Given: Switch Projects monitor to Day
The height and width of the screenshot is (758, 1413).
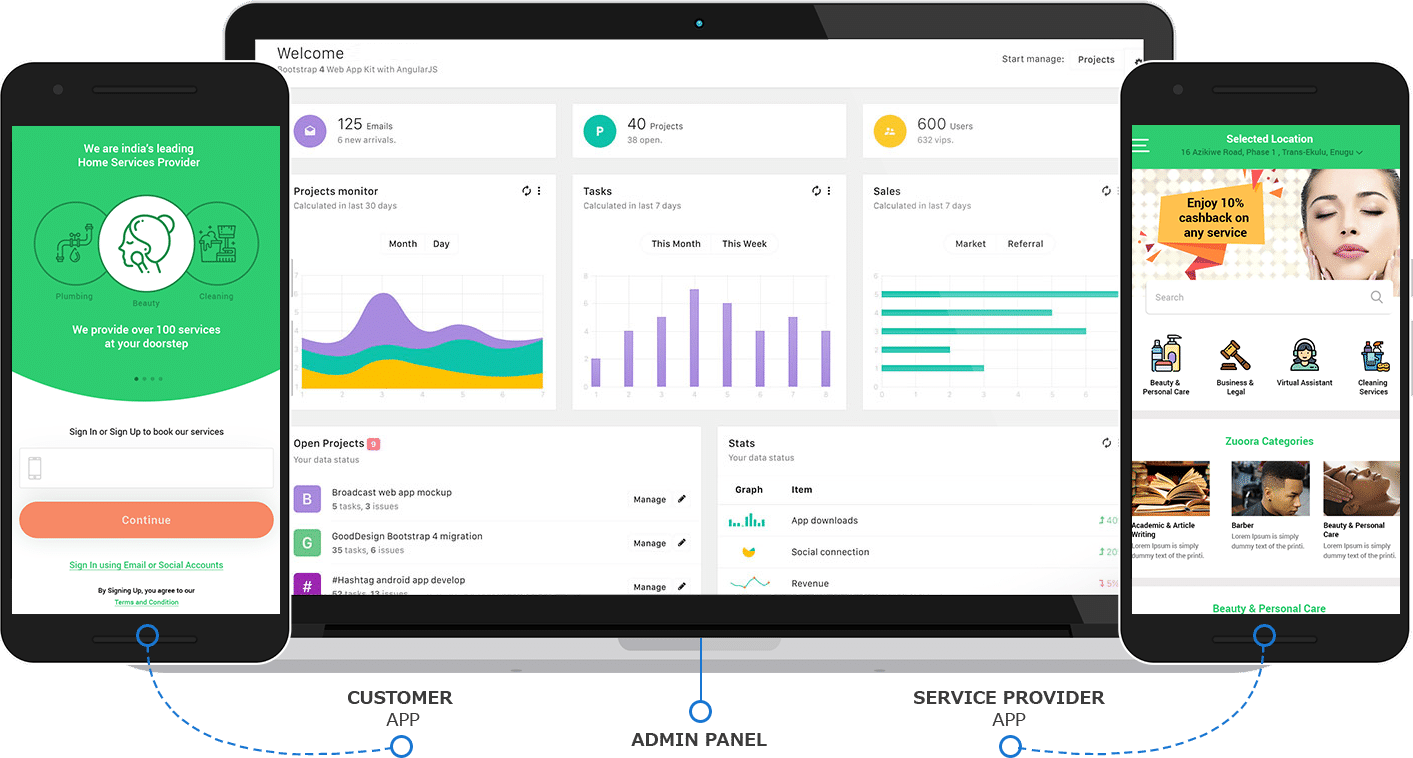Looking at the screenshot, I should point(441,244).
